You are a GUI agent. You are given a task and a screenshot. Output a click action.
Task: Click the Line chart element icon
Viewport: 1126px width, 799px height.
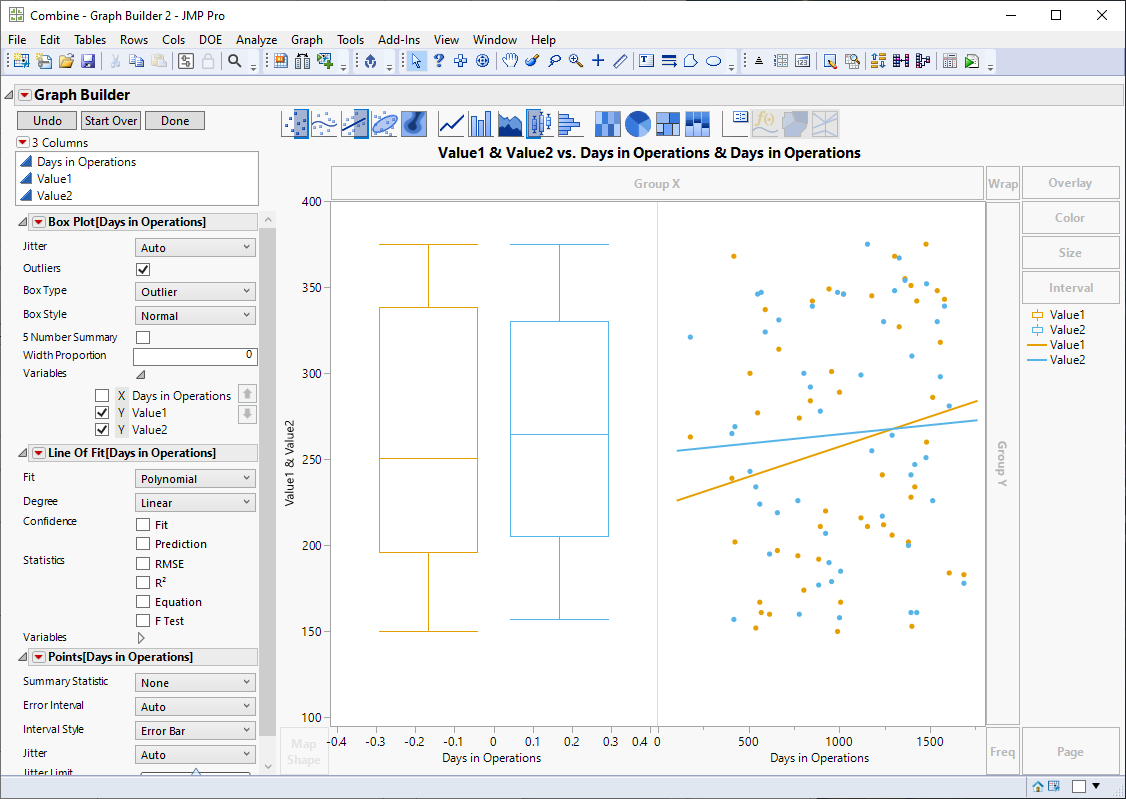coord(452,124)
